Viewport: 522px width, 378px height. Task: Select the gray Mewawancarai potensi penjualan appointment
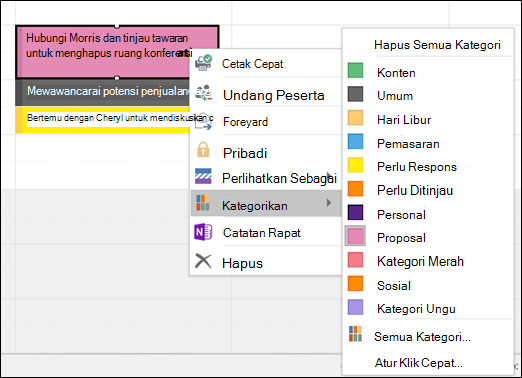tap(103, 92)
